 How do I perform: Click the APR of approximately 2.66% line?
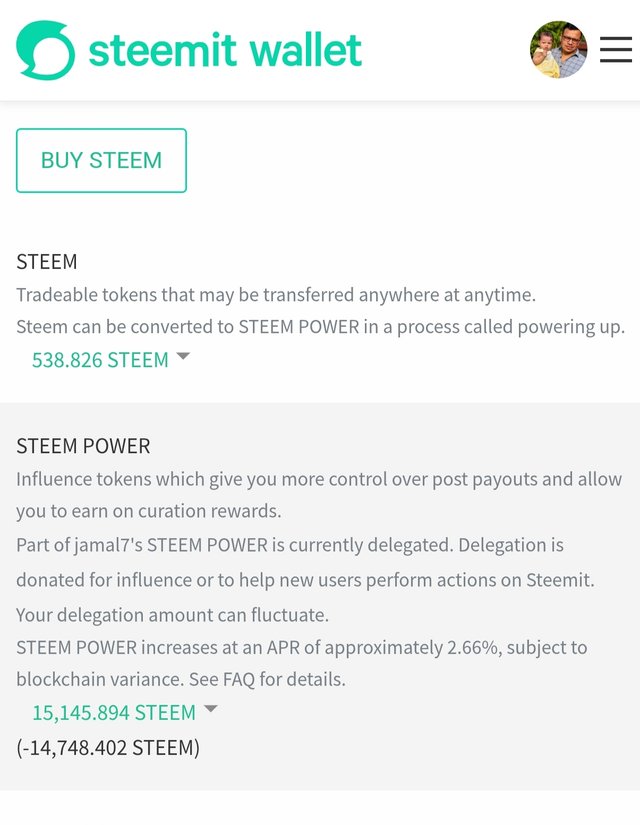[301, 647]
